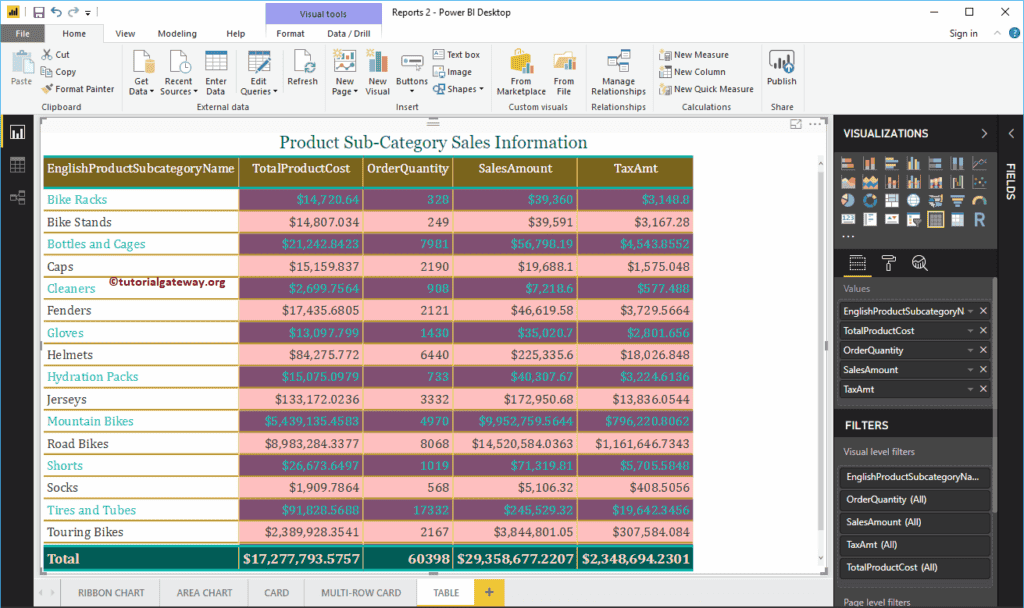The image size is (1024, 608).
Task: Switch to the Modeling ribbon tab
Action: (177, 33)
